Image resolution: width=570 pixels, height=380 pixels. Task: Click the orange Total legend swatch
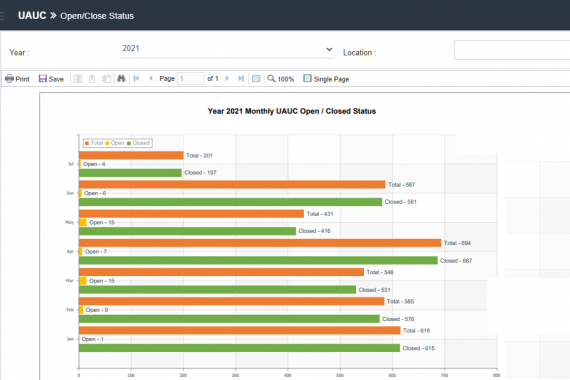coord(87,143)
